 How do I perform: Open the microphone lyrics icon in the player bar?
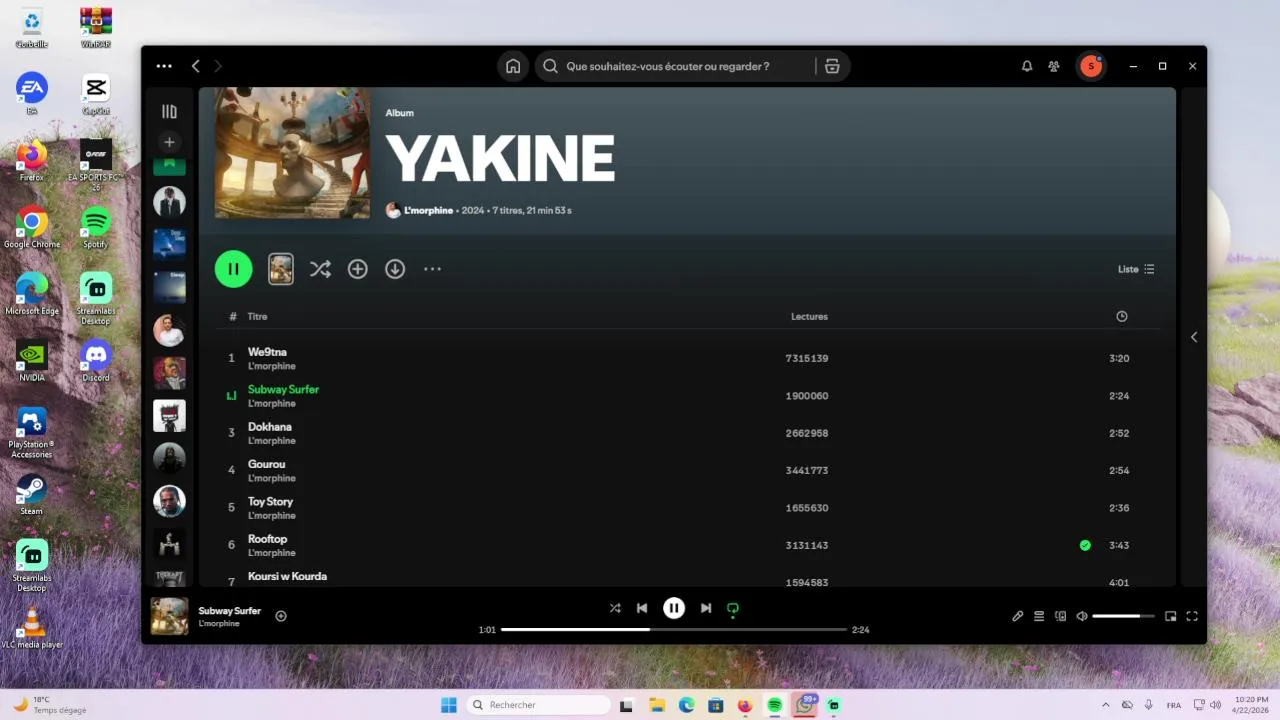click(x=1018, y=616)
